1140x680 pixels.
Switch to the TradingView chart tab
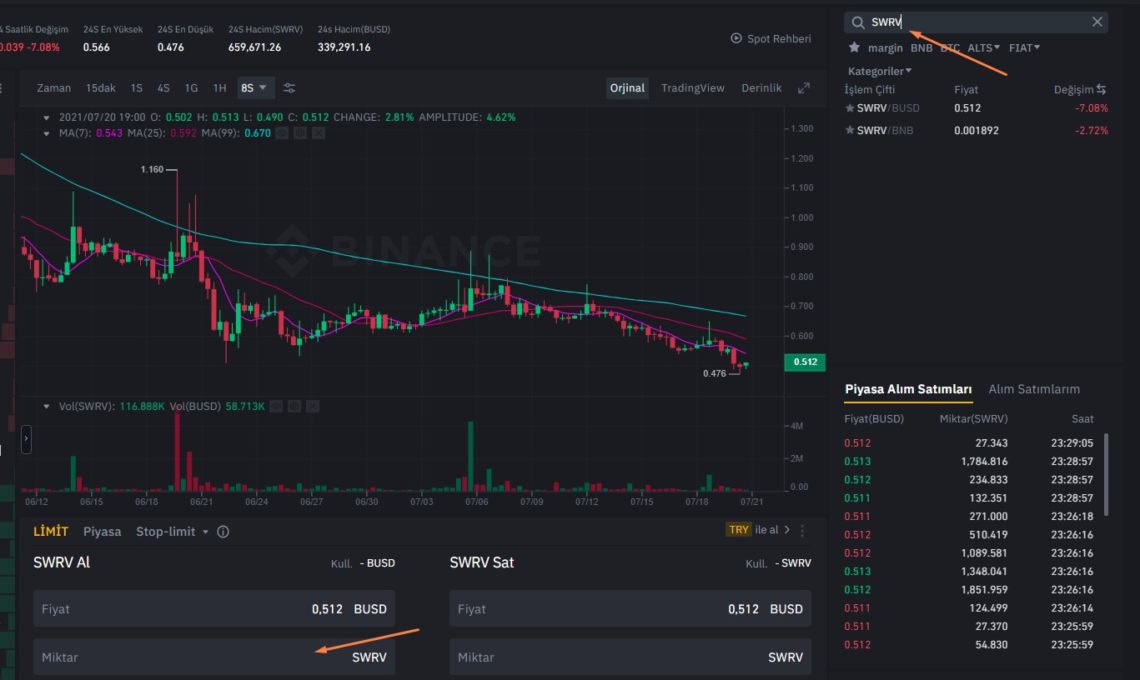pos(692,88)
